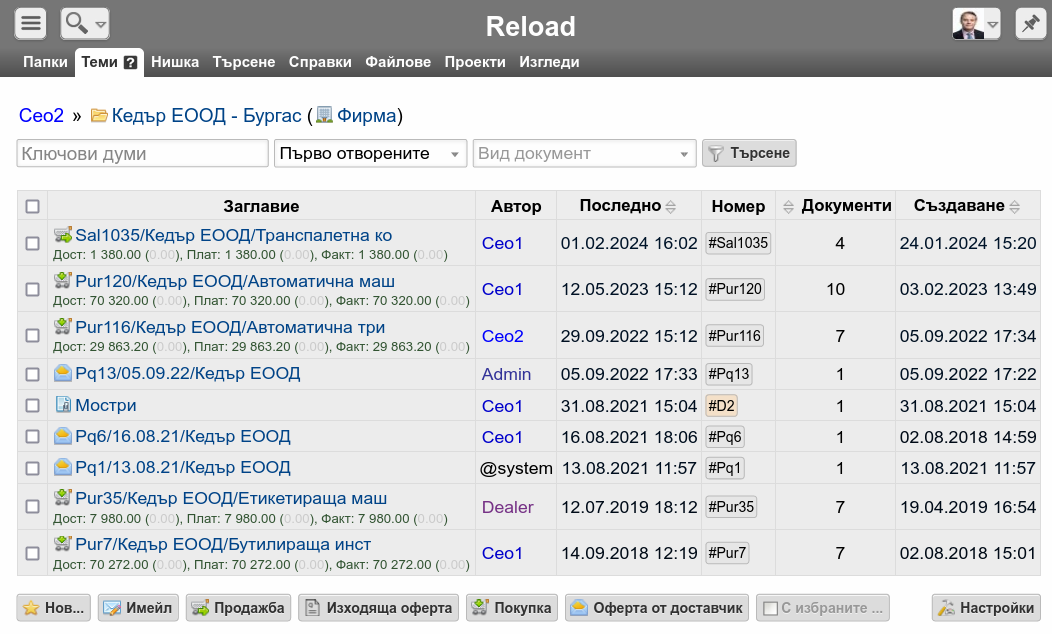1052x634 pixels.
Task: Click the Изходяща оферта button
Action: pos(378,607)
